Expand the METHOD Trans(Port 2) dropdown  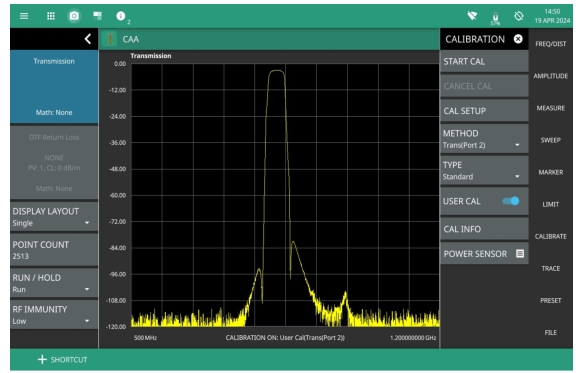[x=484, y=139]
